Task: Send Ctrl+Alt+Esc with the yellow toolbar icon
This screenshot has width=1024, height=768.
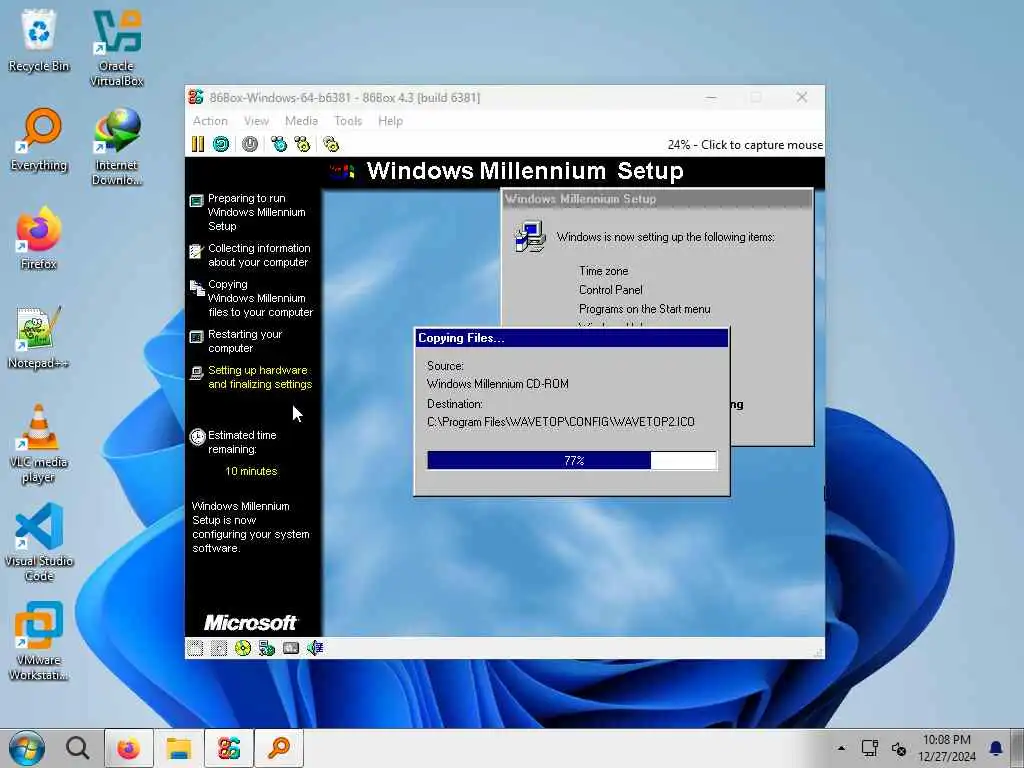Action: coord(302,144)
